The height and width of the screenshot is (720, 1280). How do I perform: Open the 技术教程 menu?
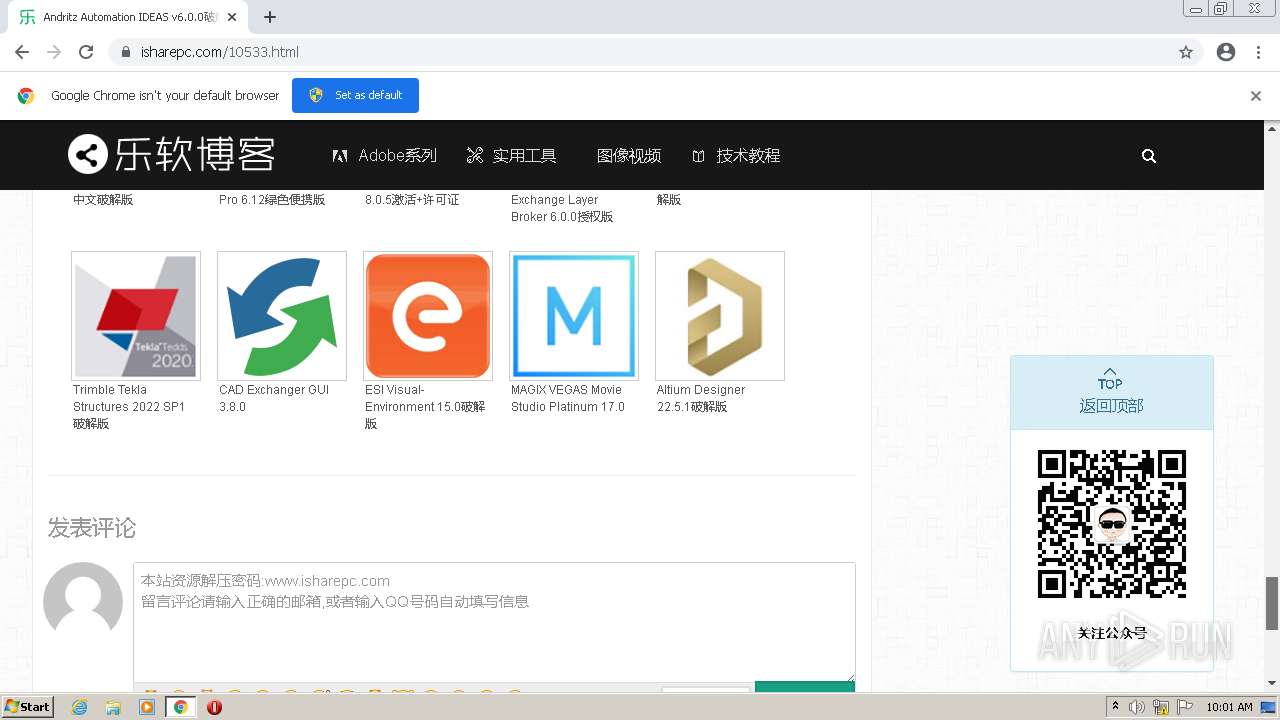(736, 156)
